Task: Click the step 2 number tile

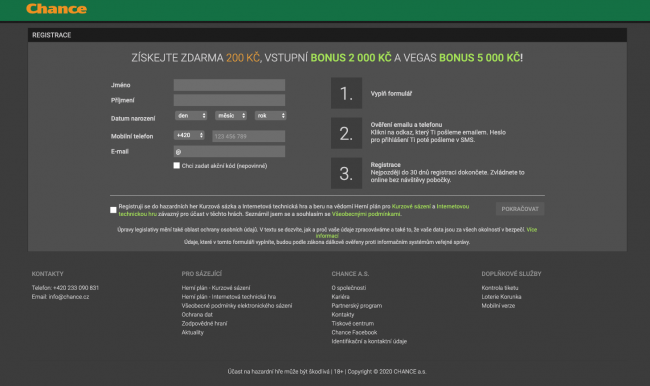Action: [x=347, y=133]
